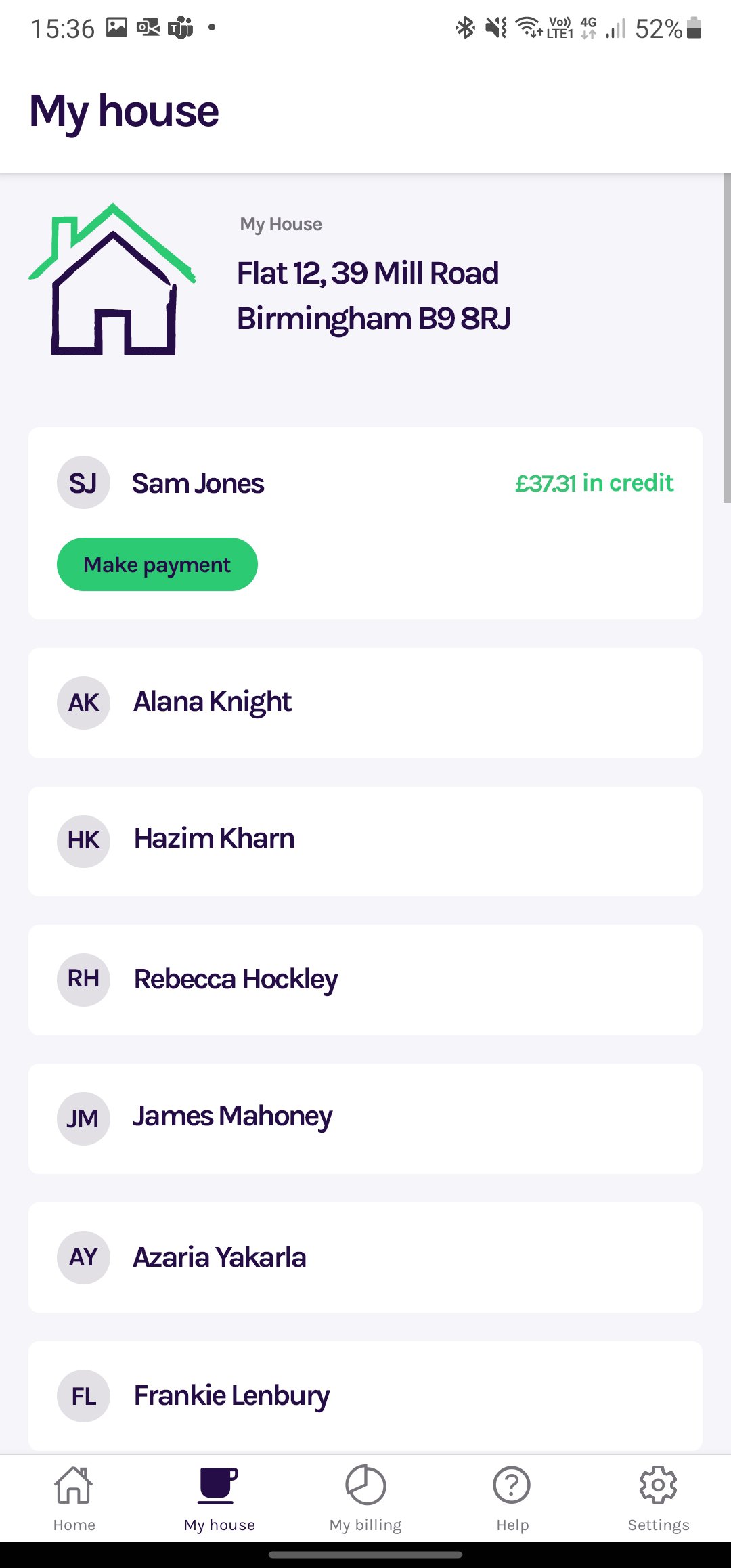Tap the RH initials avatar
This screenshot has height=1568, width=731.
click(x=83, y=980)
